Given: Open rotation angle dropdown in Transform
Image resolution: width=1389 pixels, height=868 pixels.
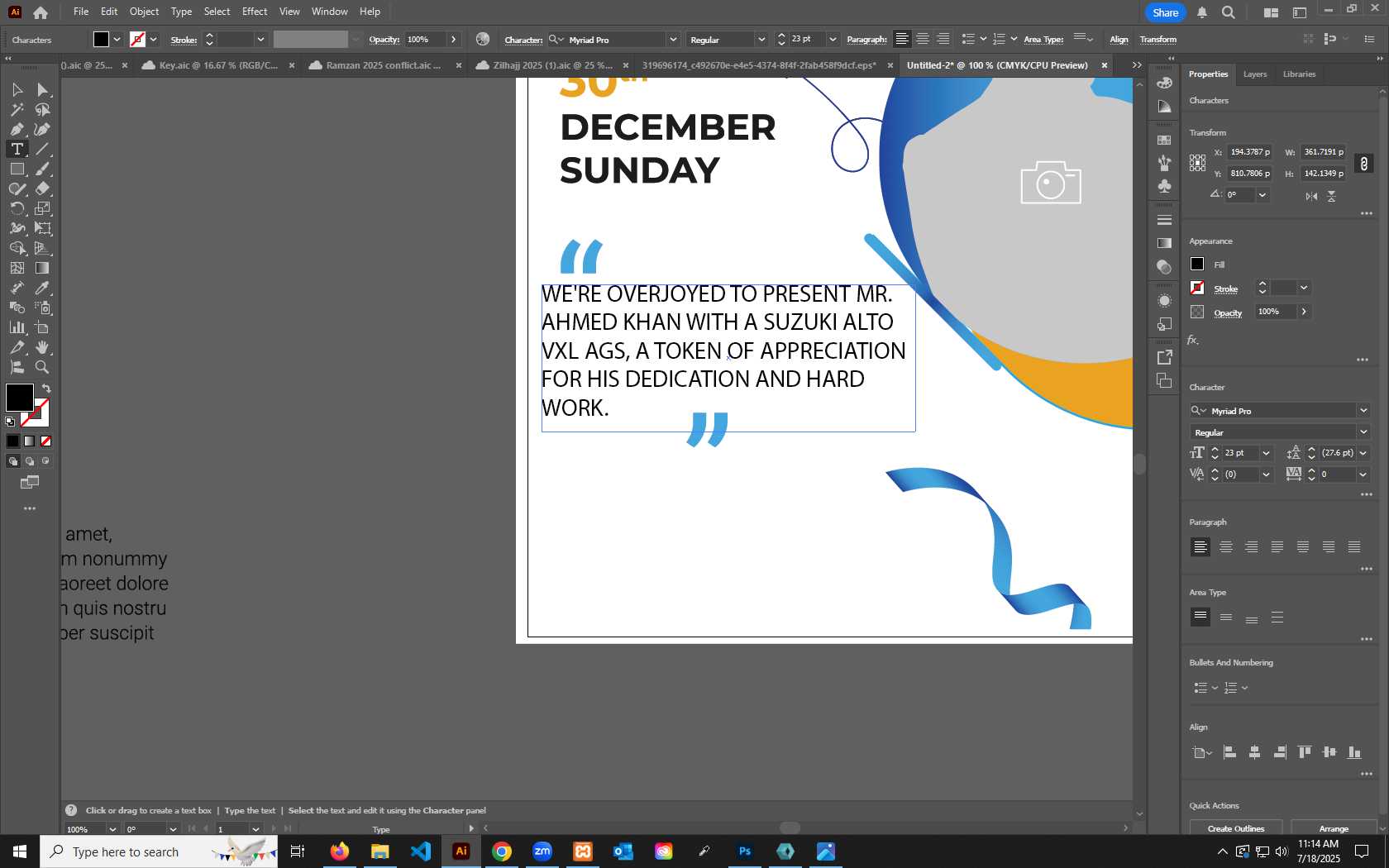Looking at the screenshot, I should [x=1263, y=195].
